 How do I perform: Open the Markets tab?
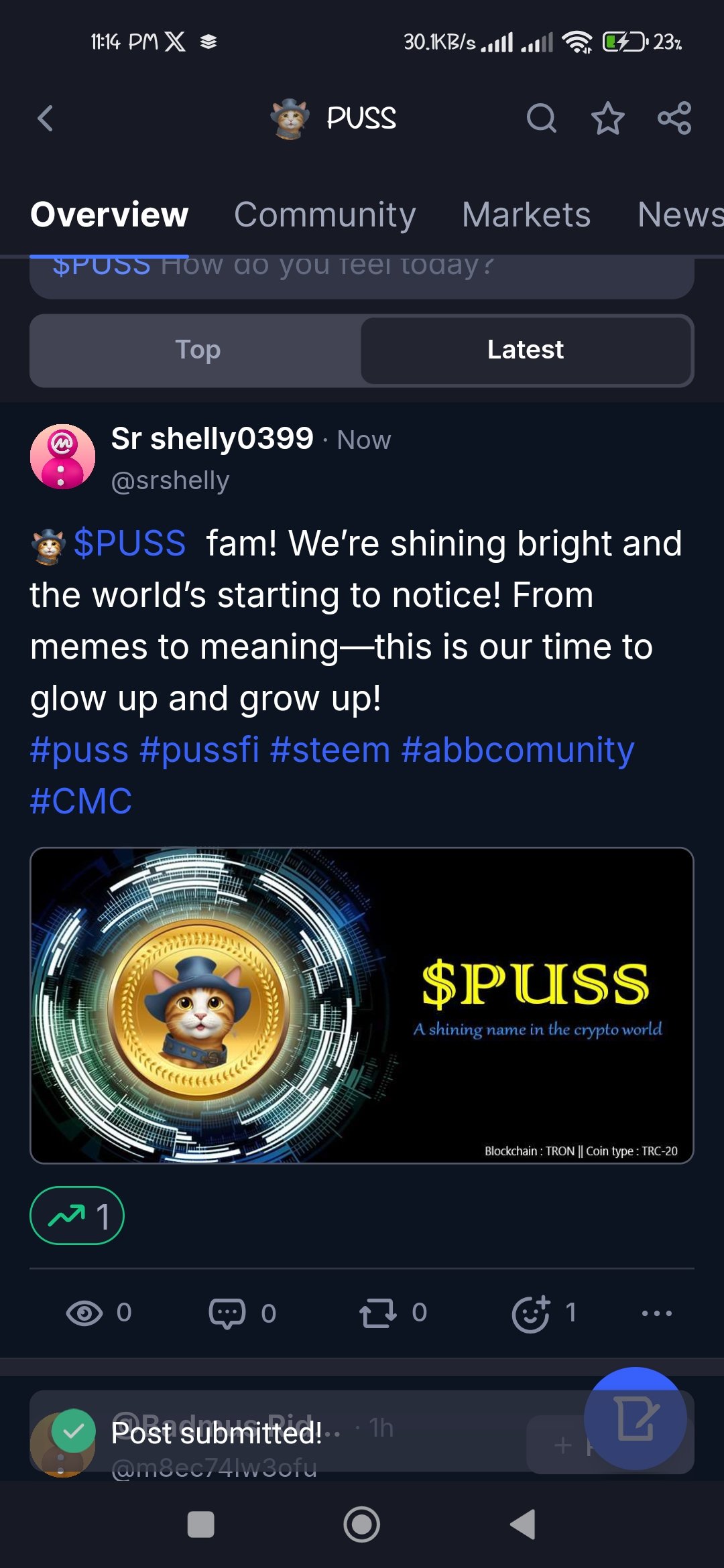pos(526,214)
